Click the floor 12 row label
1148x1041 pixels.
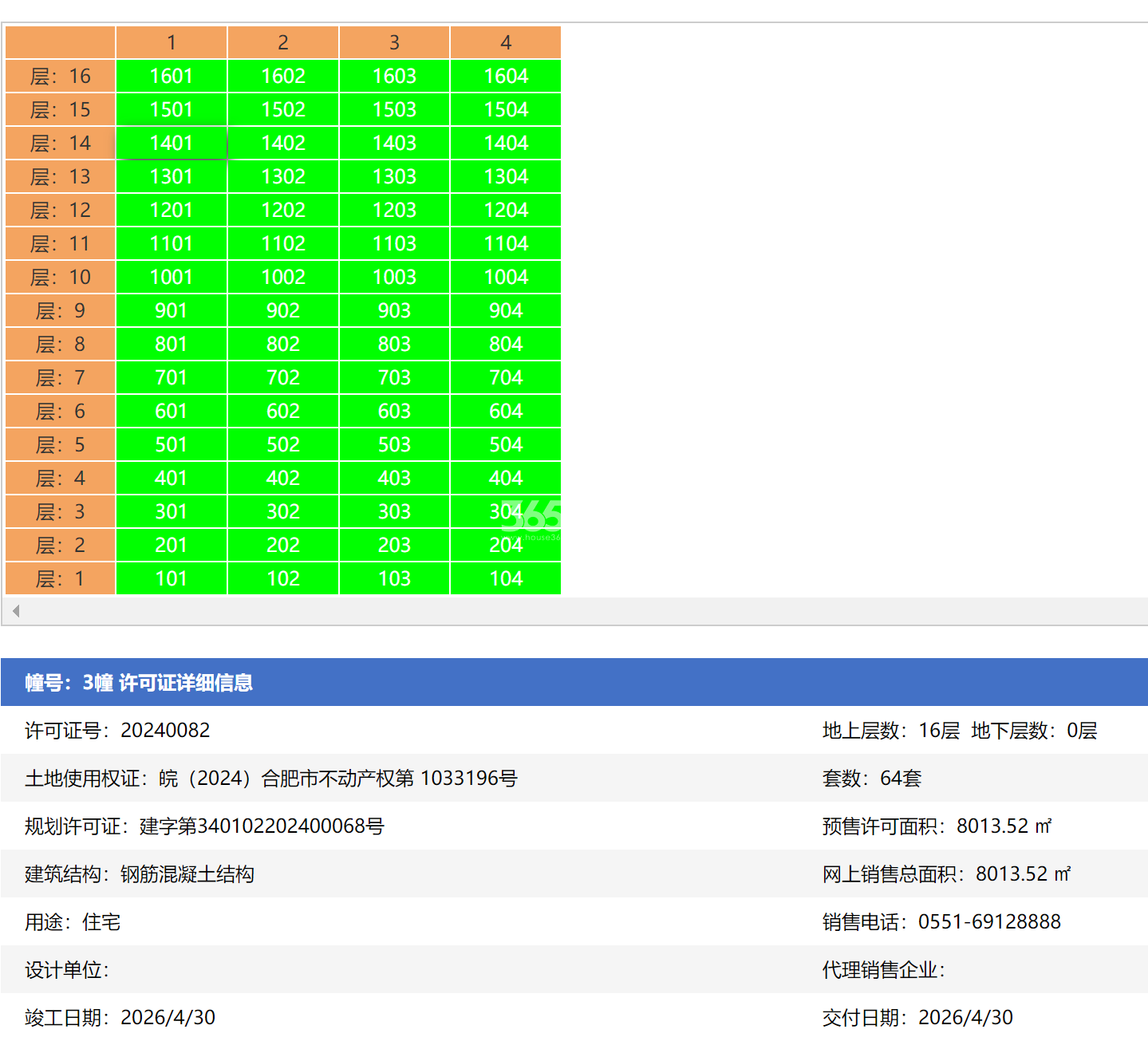point(60,210)
